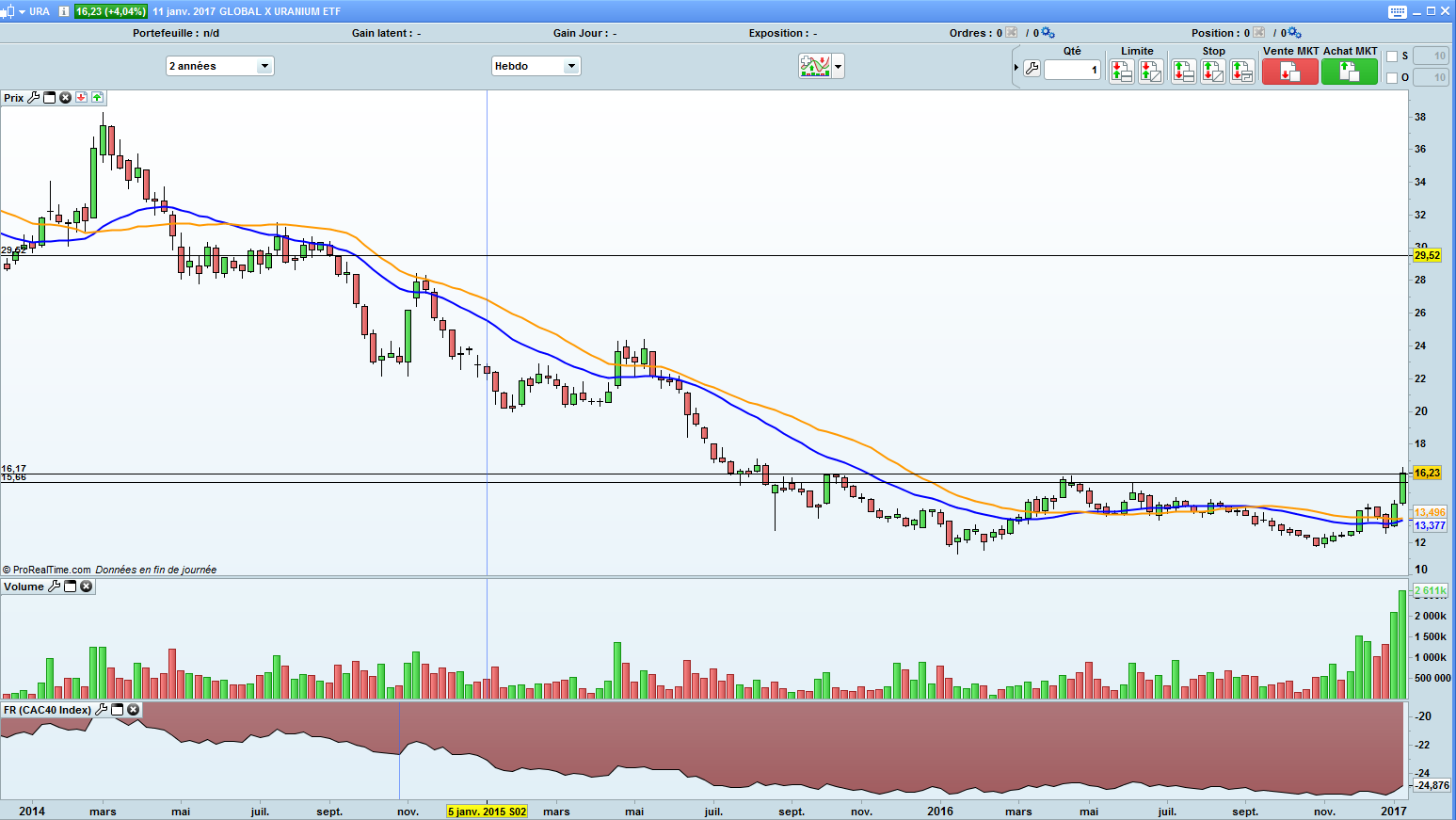Image resolution: width=1456 pixels, height=820 pixels.
Task: Enable the S checkbox
Action: point(1392,56)
